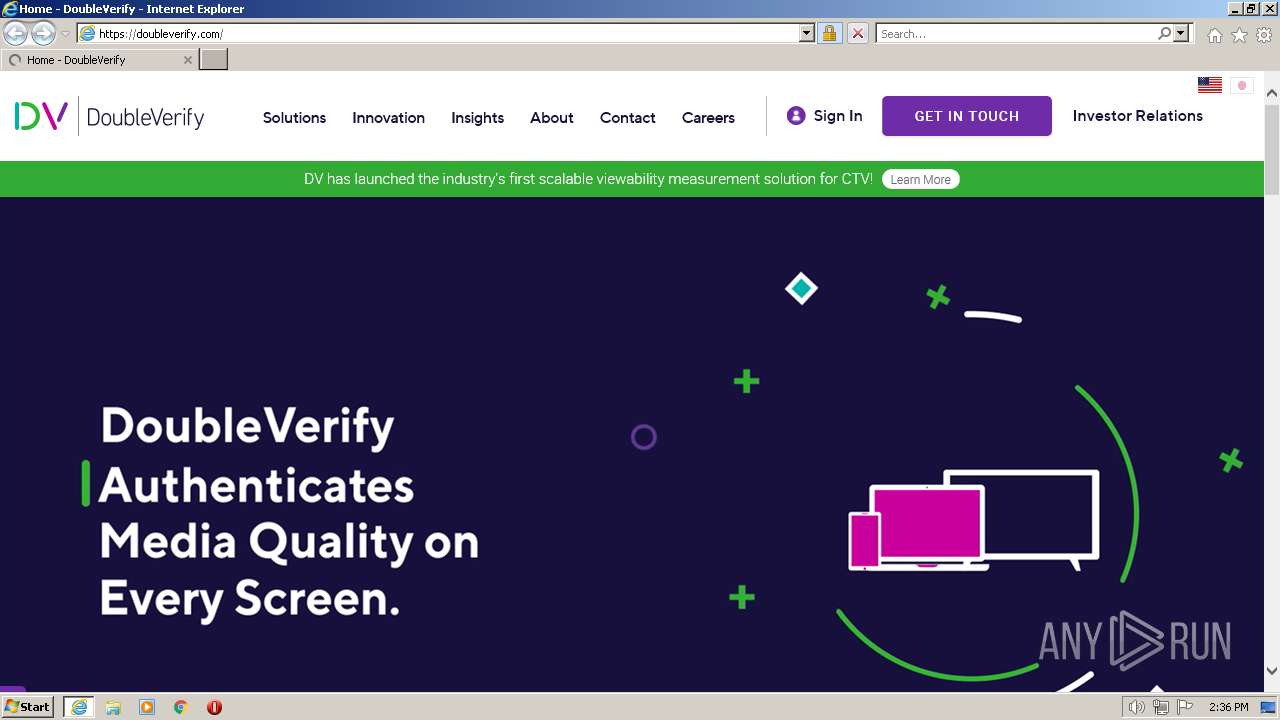Open the Investor Relations link
The image size is (1280, 720).
[x=1138, y=116]
